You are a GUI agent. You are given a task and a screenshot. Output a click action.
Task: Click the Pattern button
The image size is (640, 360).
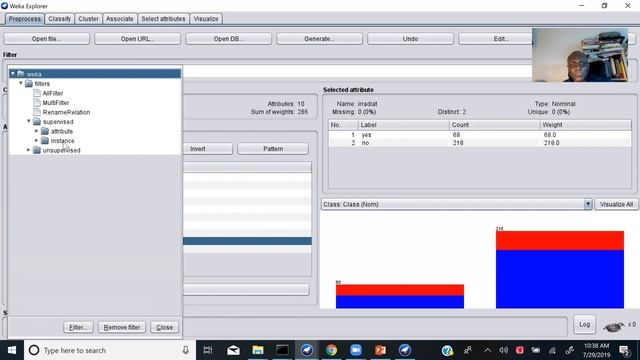(273, 149)
